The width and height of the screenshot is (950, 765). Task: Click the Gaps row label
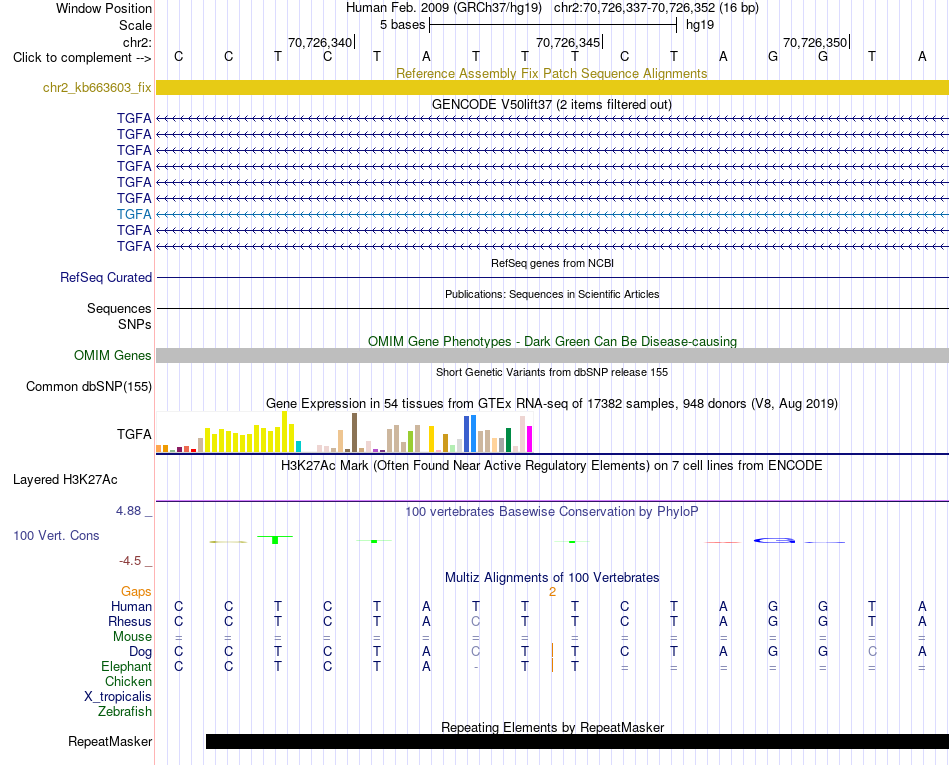coord(136,592)
